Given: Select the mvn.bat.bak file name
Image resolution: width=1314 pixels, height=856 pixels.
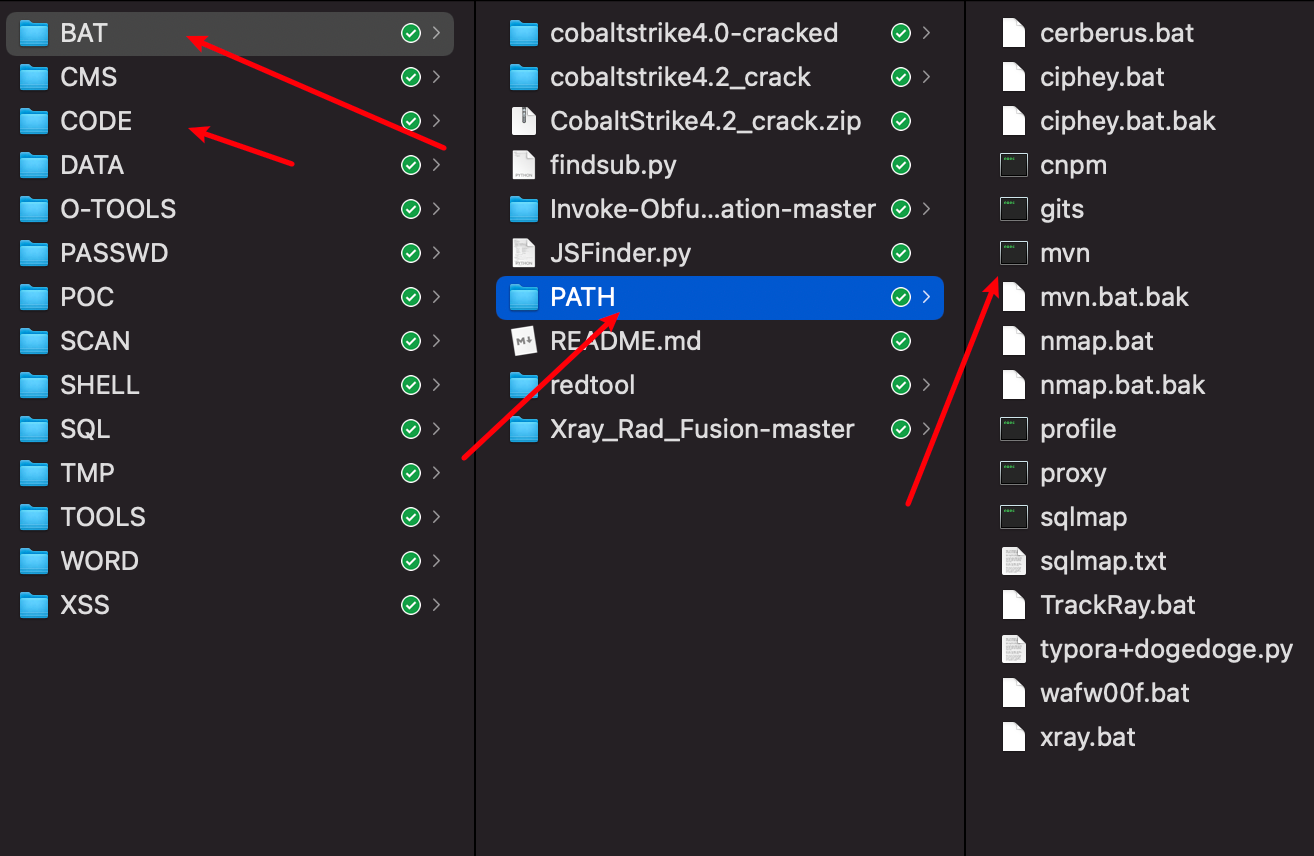Looking at the screenshot, I should click(1114, 298).
